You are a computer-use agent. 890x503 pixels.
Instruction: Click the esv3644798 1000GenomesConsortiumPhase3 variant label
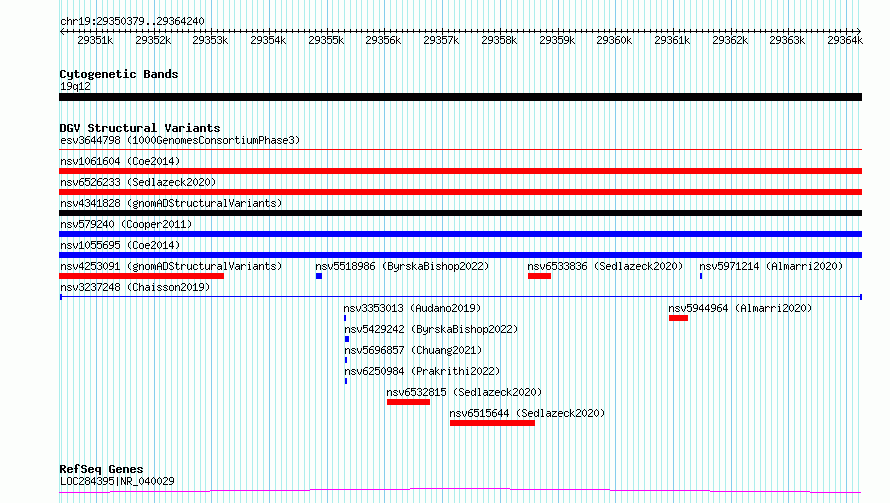pyautogui.click(x=180, y=140)
